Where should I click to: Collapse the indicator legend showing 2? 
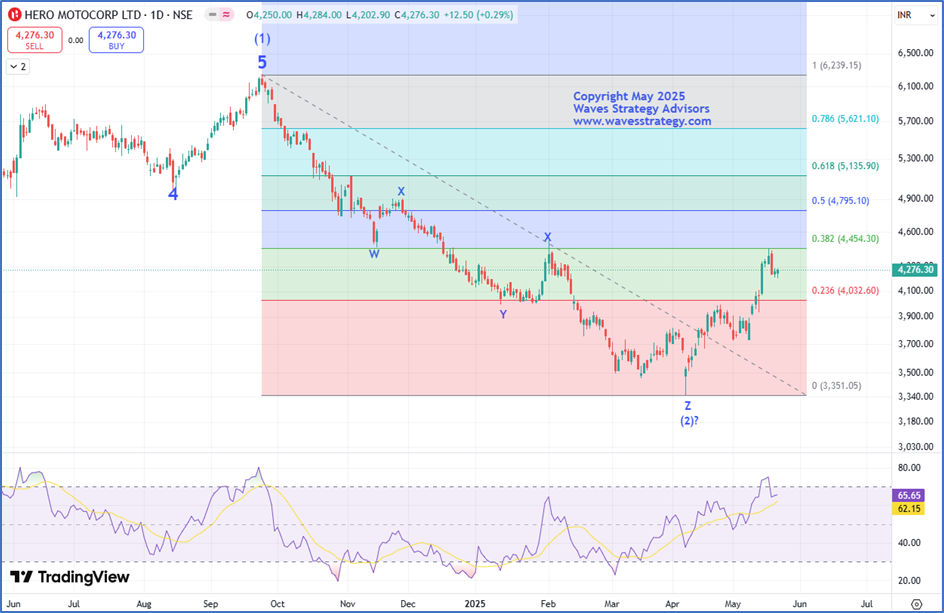18,67
